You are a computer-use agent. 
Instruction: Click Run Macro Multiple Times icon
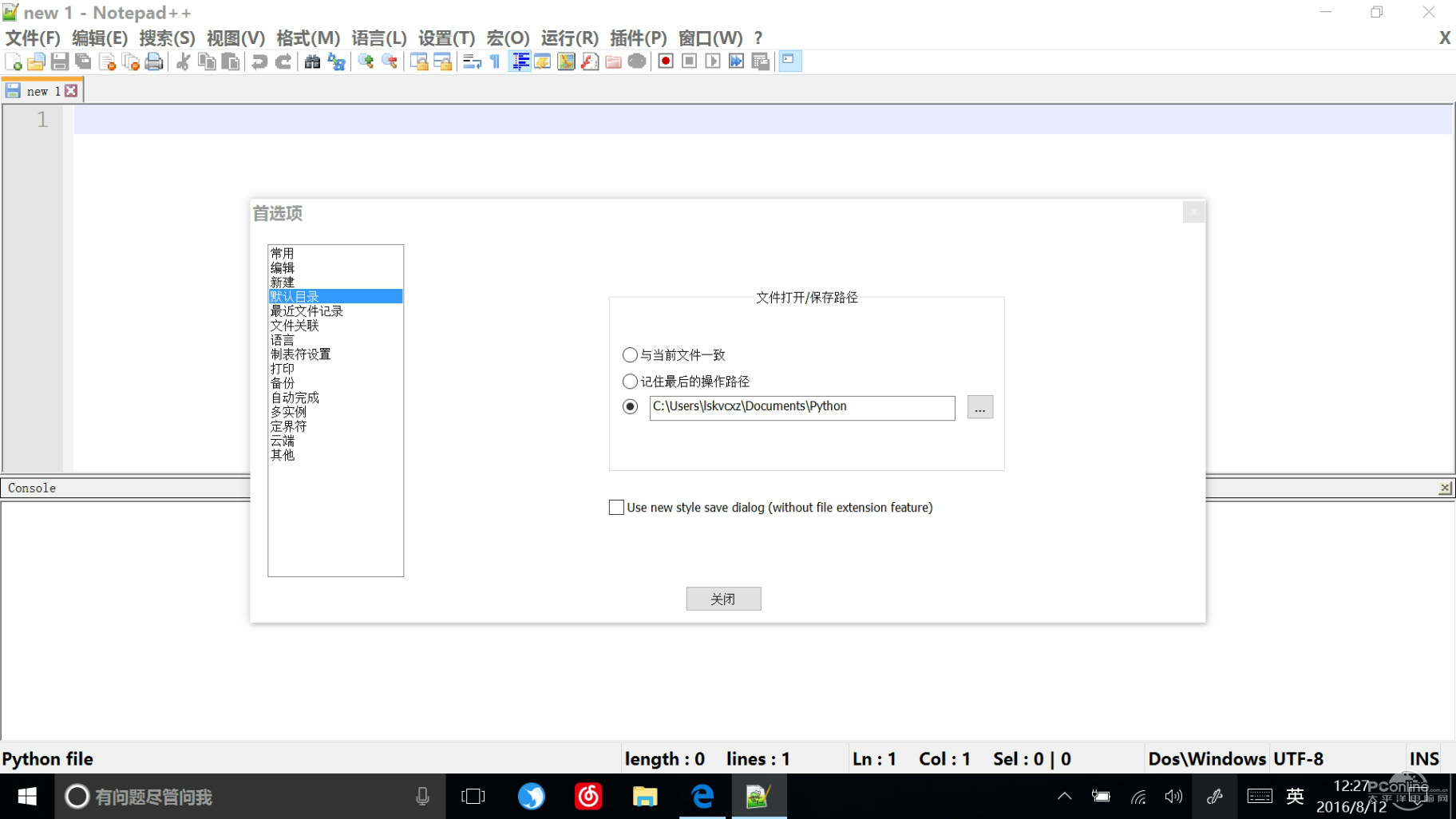tap(736, 61)
